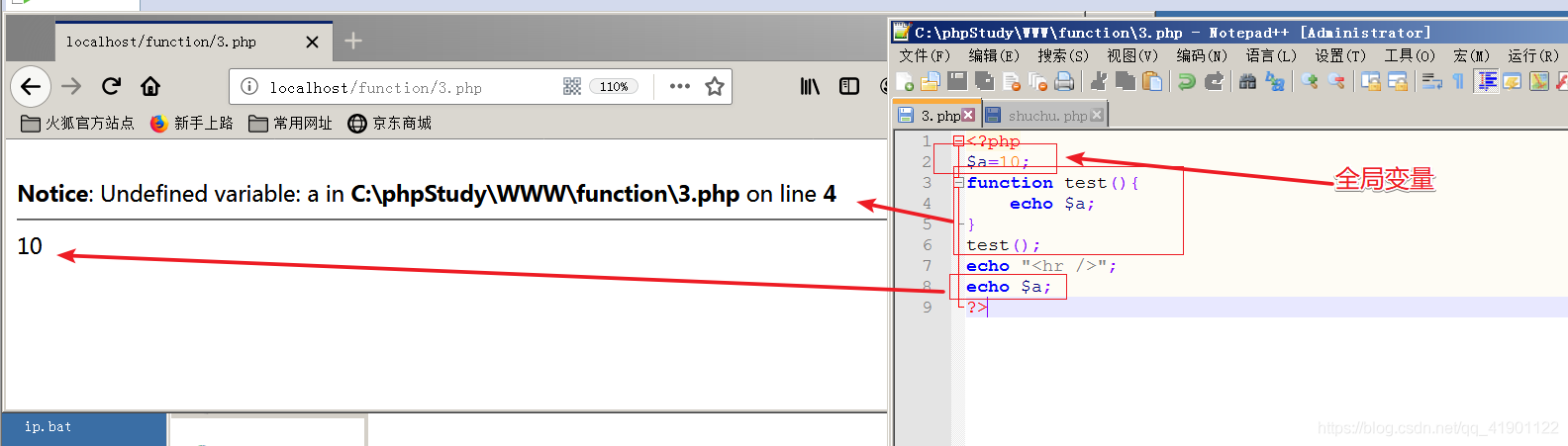Click the Open file folder icon
Viewport: 1568px width, 446px height.
(931, 82)
